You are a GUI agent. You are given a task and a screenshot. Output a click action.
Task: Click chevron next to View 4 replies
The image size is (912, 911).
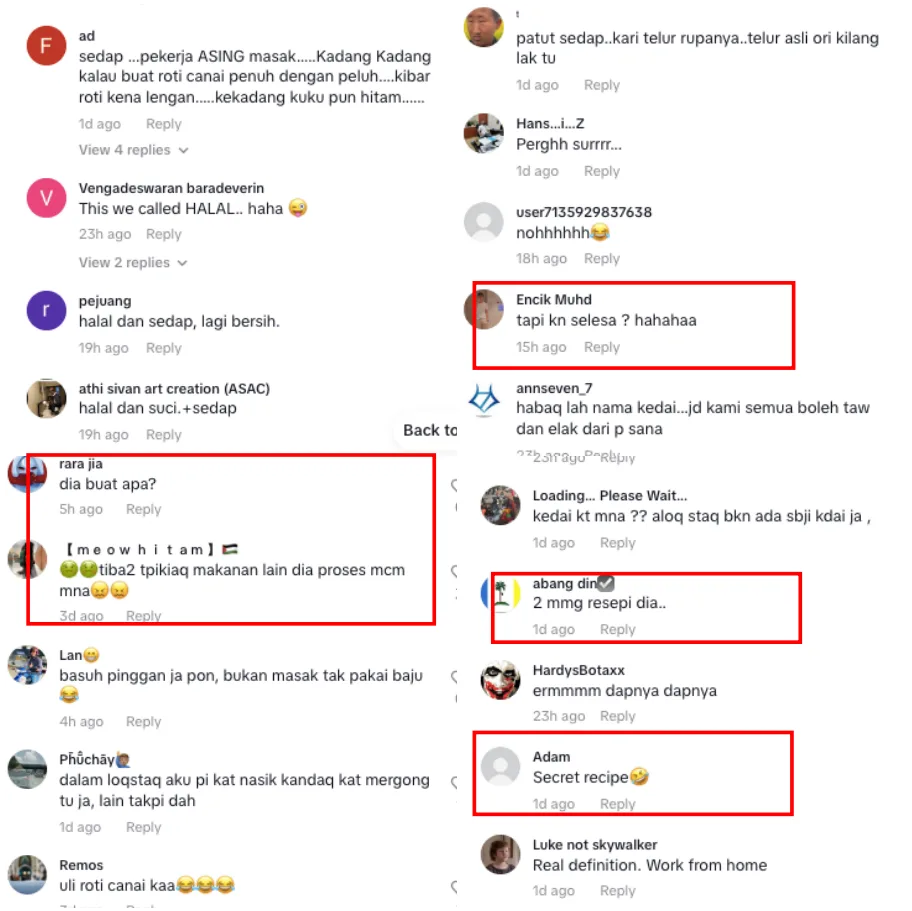pyautogui.click(x=184, y=151)
